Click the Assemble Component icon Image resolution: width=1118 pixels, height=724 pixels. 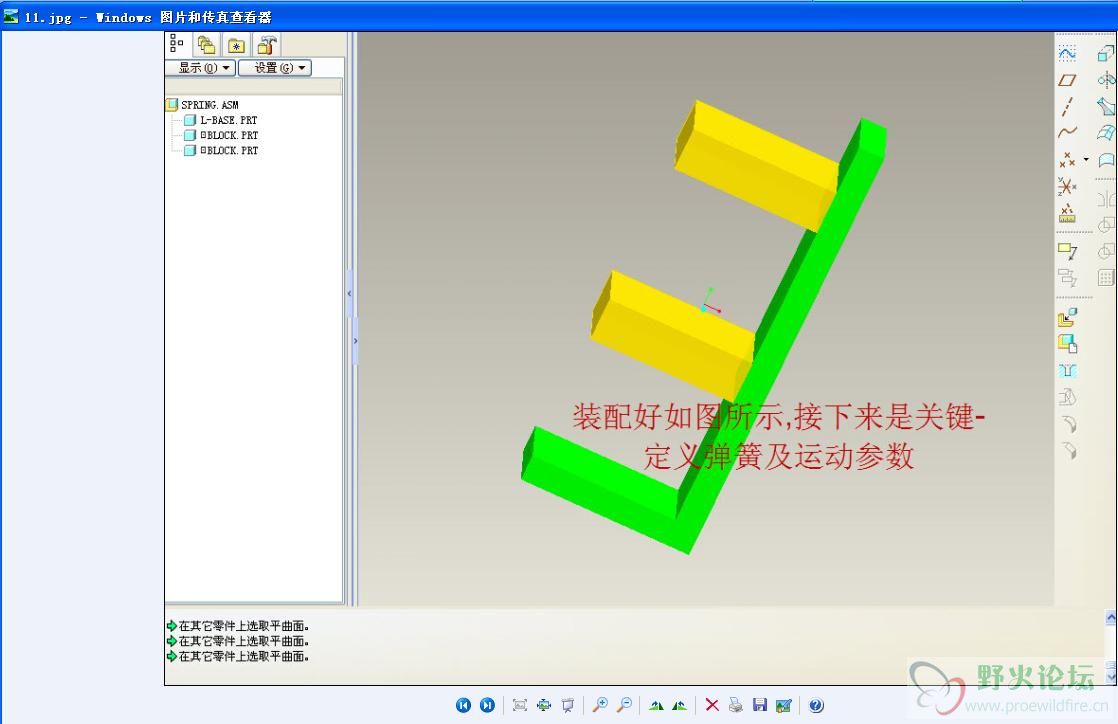point(1067,317)
